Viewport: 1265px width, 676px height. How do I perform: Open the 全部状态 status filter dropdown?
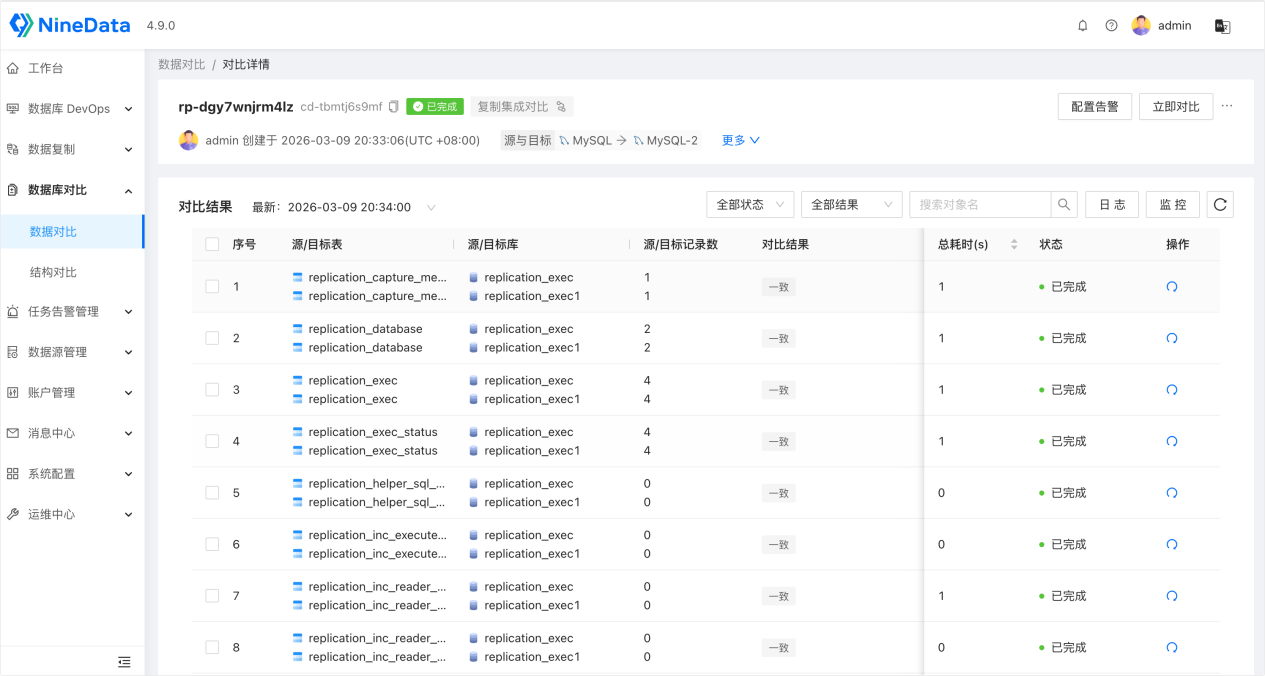[750, 205]
